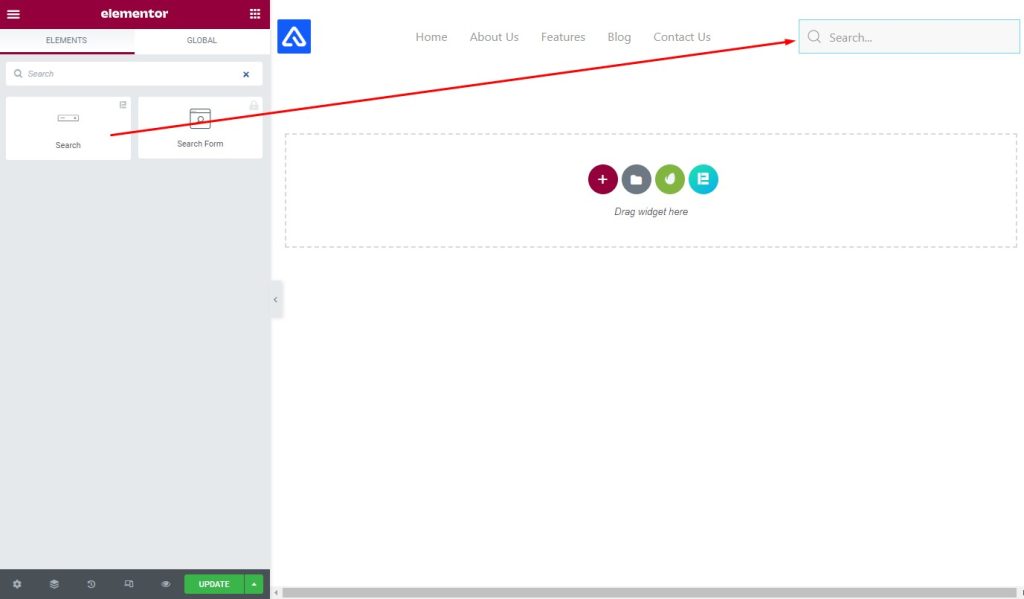Expand the save options arrow
Viewport: 1024px width, 599px height.
point(254,584)
